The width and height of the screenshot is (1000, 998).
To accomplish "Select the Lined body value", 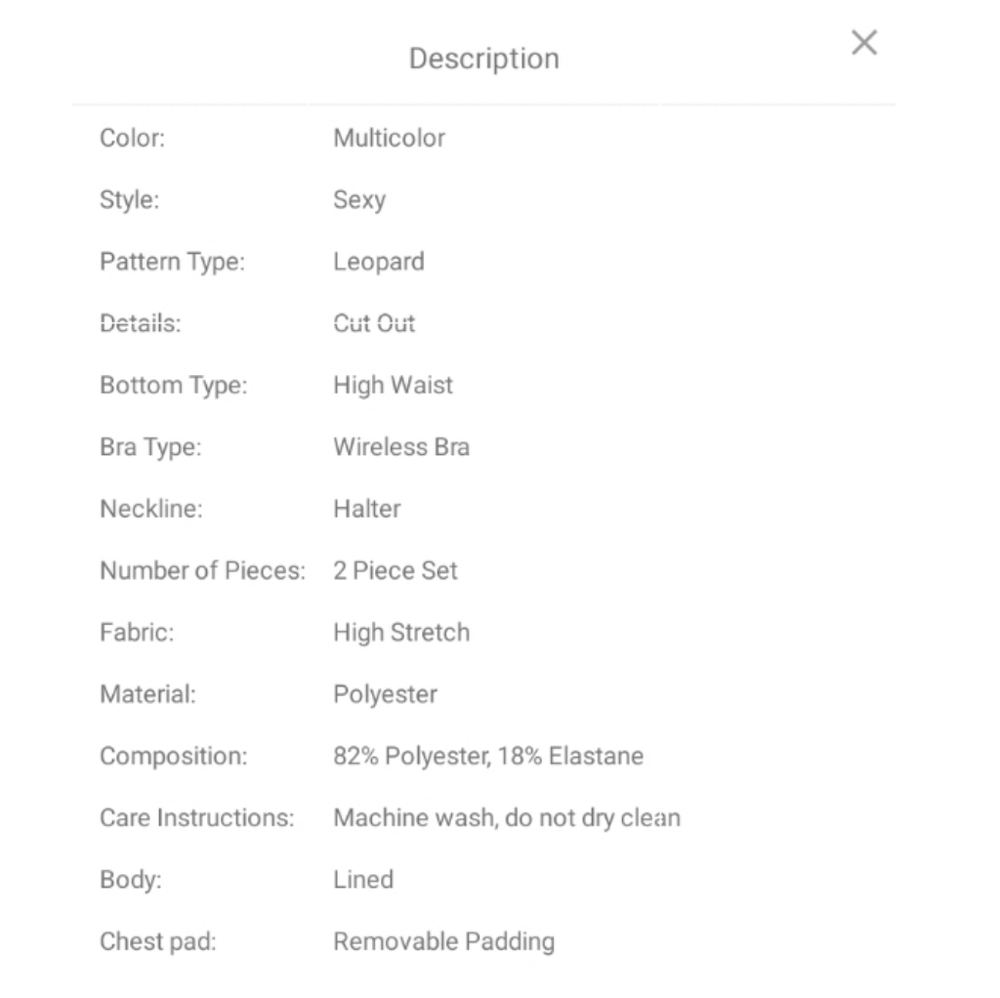I will tap(363, 880).
